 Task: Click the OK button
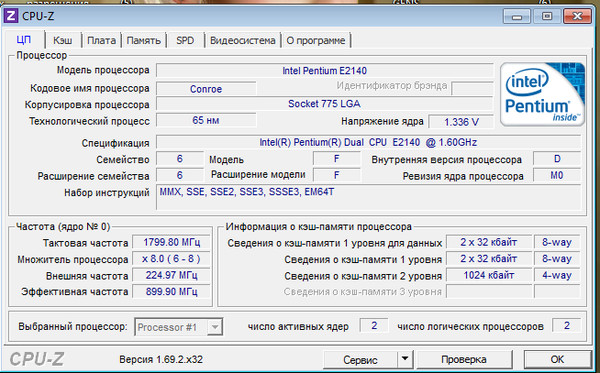click(x=557, y=359)
